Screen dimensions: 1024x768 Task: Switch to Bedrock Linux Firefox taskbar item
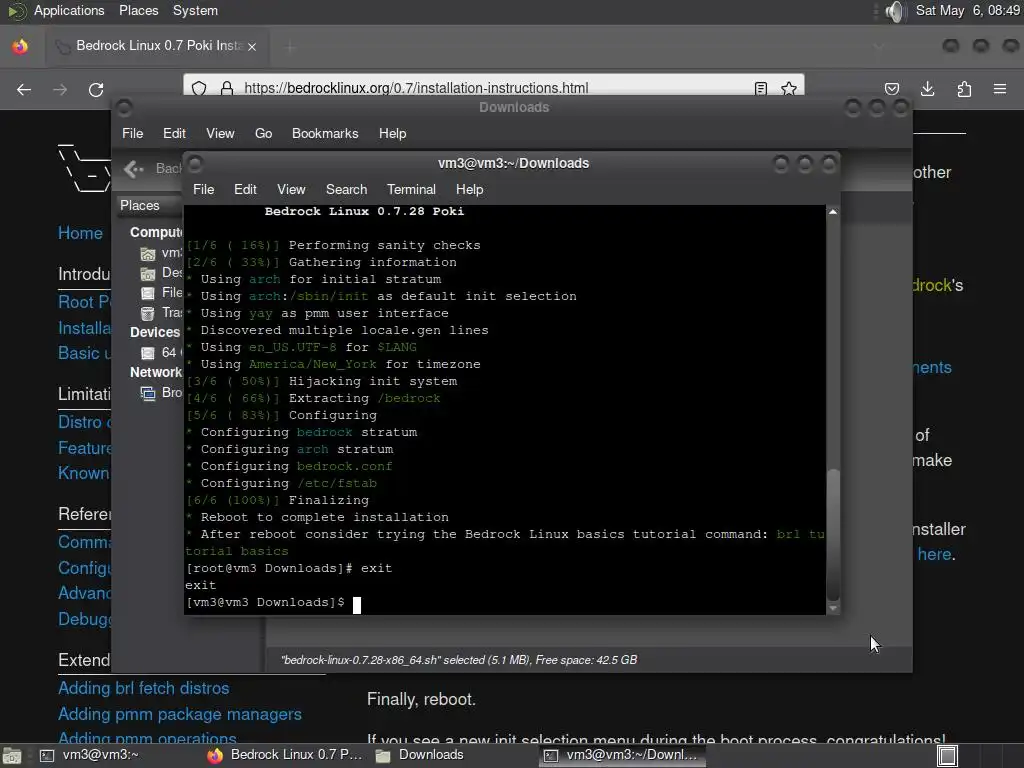[x=284, y=755]
